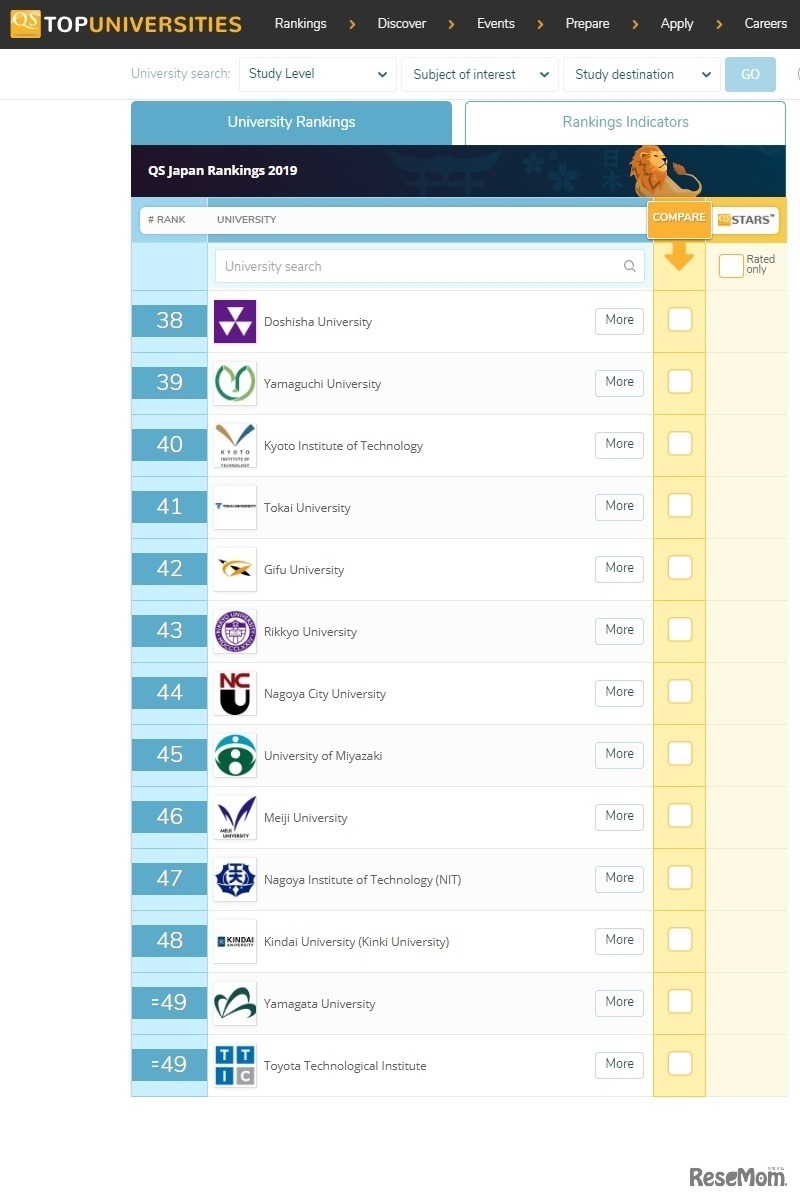This screenshot has width=800, height=1200.
Task: Open the QS Top Universities logo
Action: pyautogui.click(x=127, y=23)
